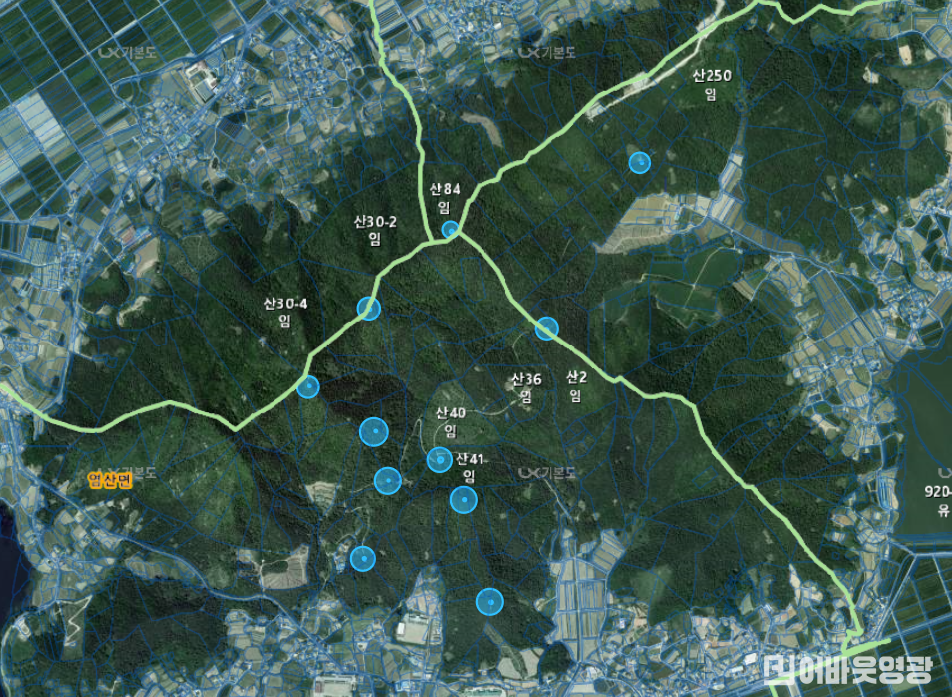Click the 산250 parcel label
This screenshot has height=697, width=952.
click(x=712, y=76)
